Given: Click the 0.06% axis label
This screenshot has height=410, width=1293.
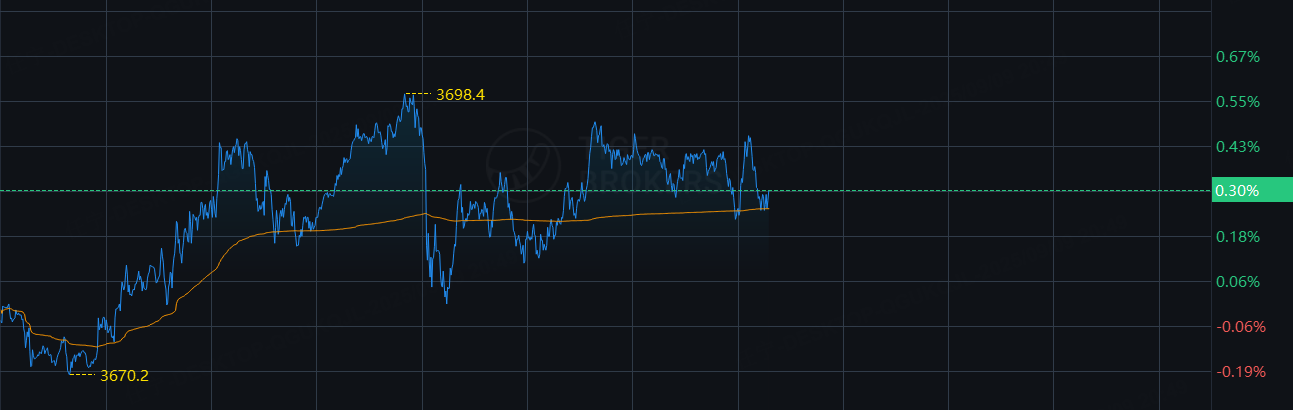Looking at the screenshot, I should point(1237,282).
